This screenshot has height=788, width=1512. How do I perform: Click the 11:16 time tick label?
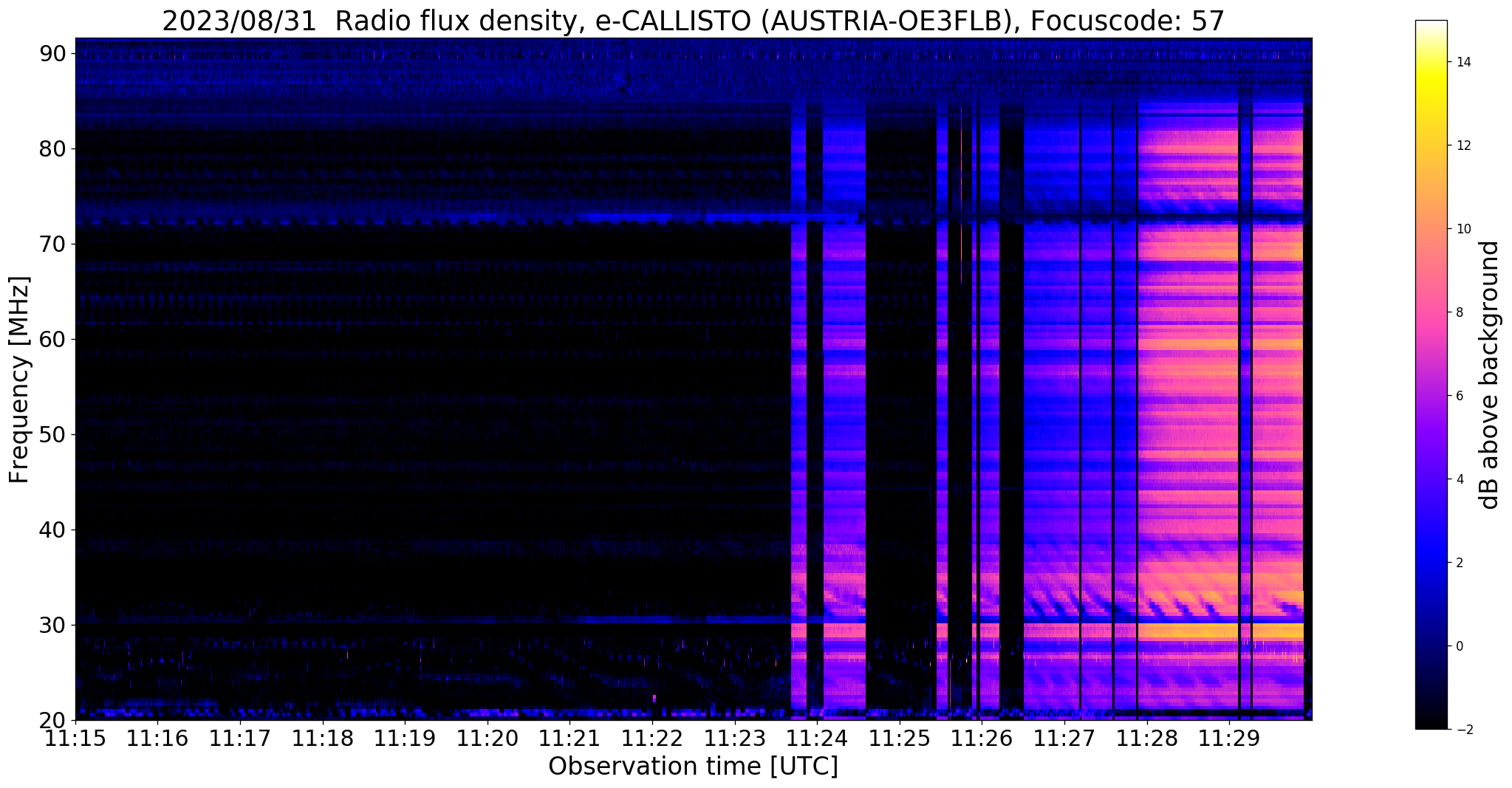tap(157, 739)
